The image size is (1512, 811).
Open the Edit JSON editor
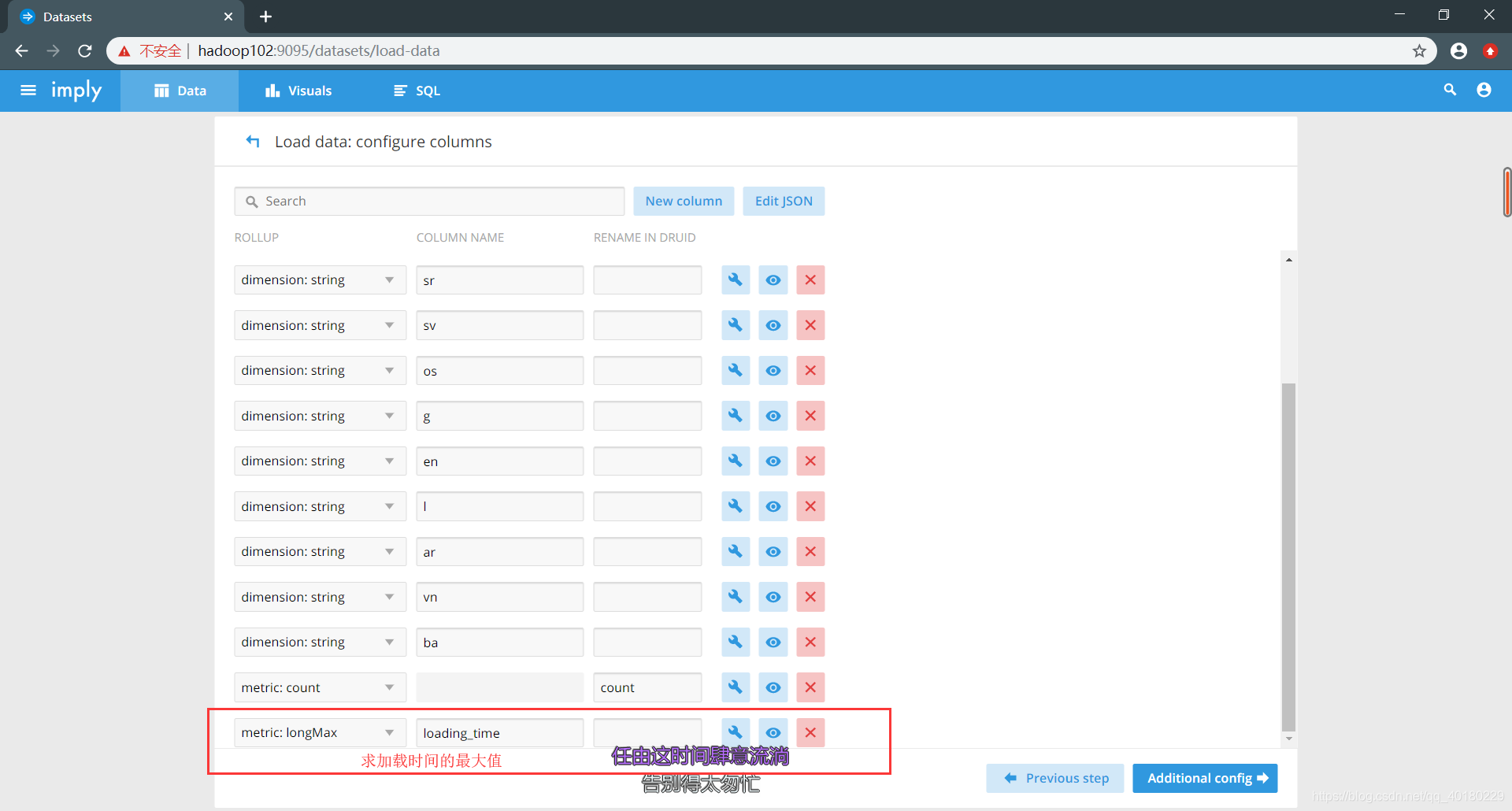[x=784, y=201]
